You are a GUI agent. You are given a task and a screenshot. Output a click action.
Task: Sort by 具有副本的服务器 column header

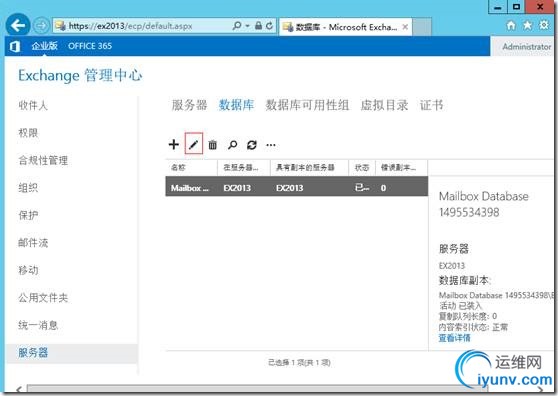(309, 168)
